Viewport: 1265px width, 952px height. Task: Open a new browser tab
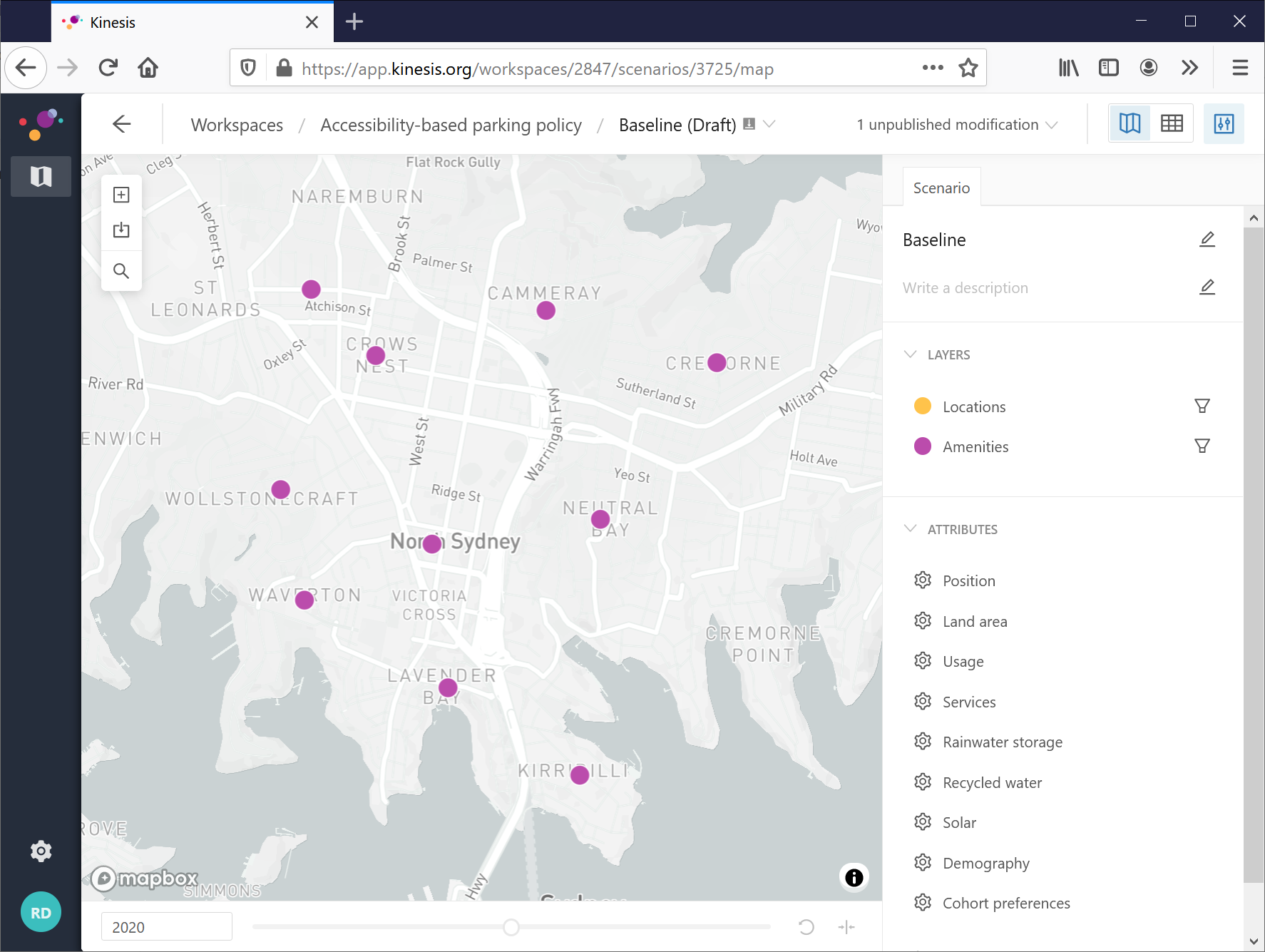click(354, 22)
